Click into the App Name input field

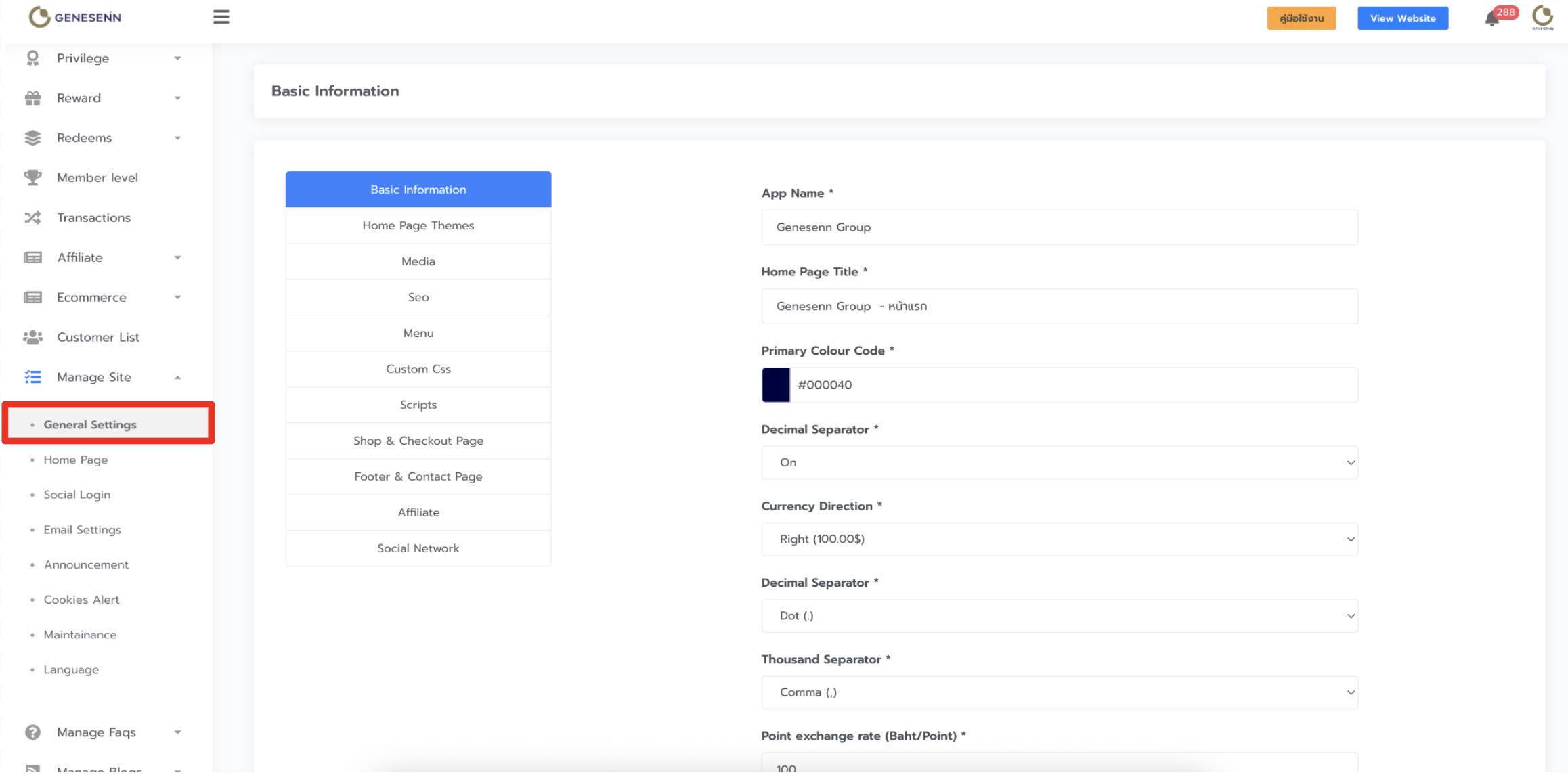click(1059, 227)
